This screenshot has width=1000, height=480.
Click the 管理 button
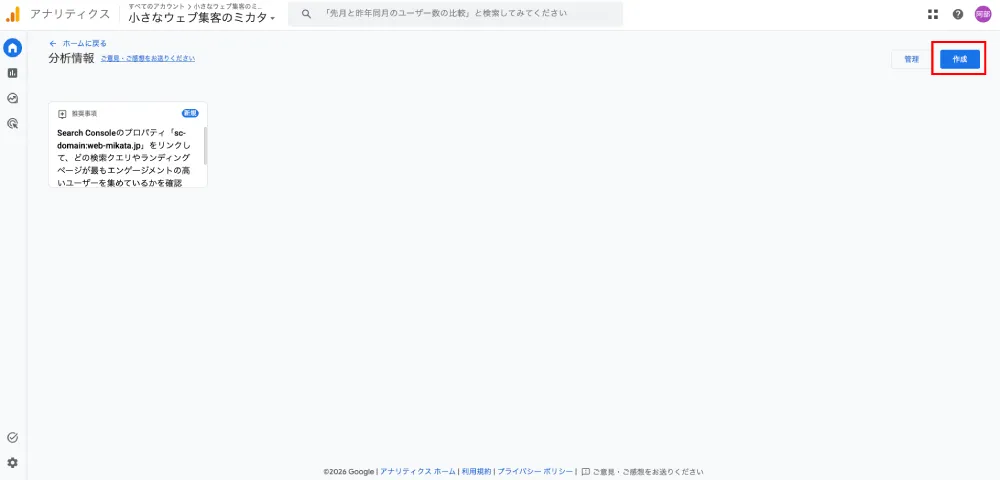coord(911,59)
